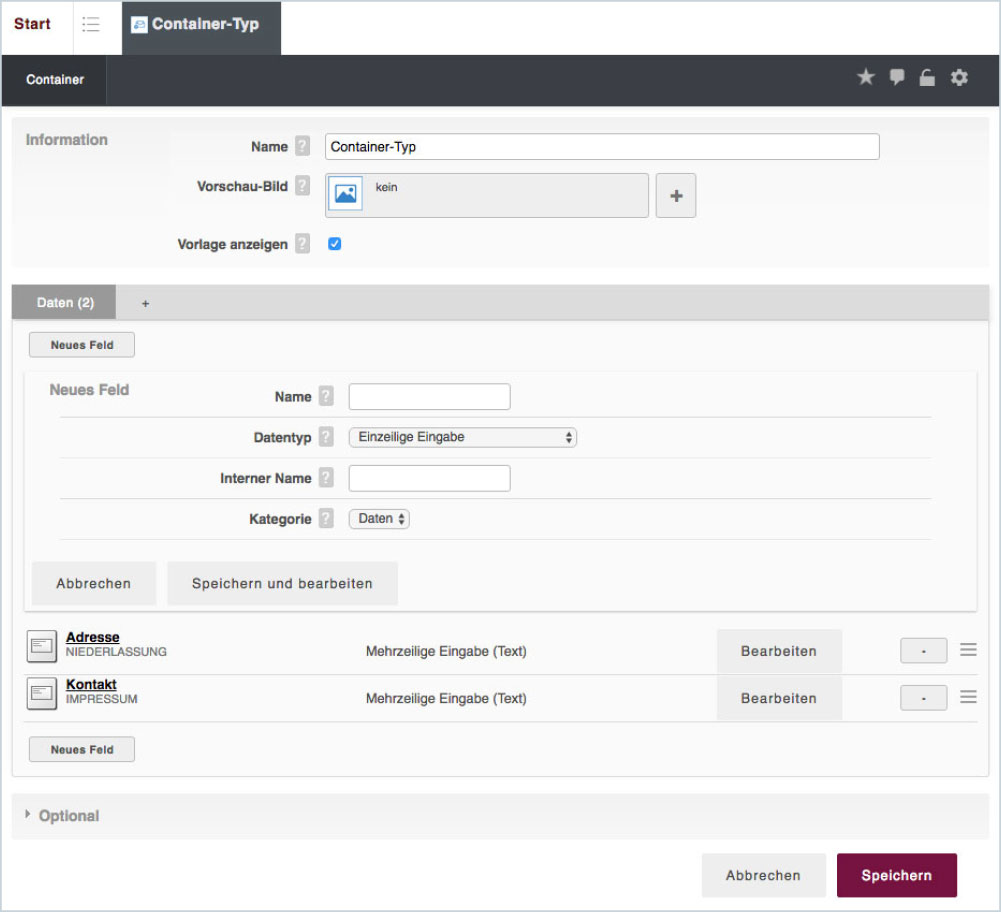Click the top Neues Feld button
The height and width of the screenshot is (912, 1001).
[x=82, y=345]
